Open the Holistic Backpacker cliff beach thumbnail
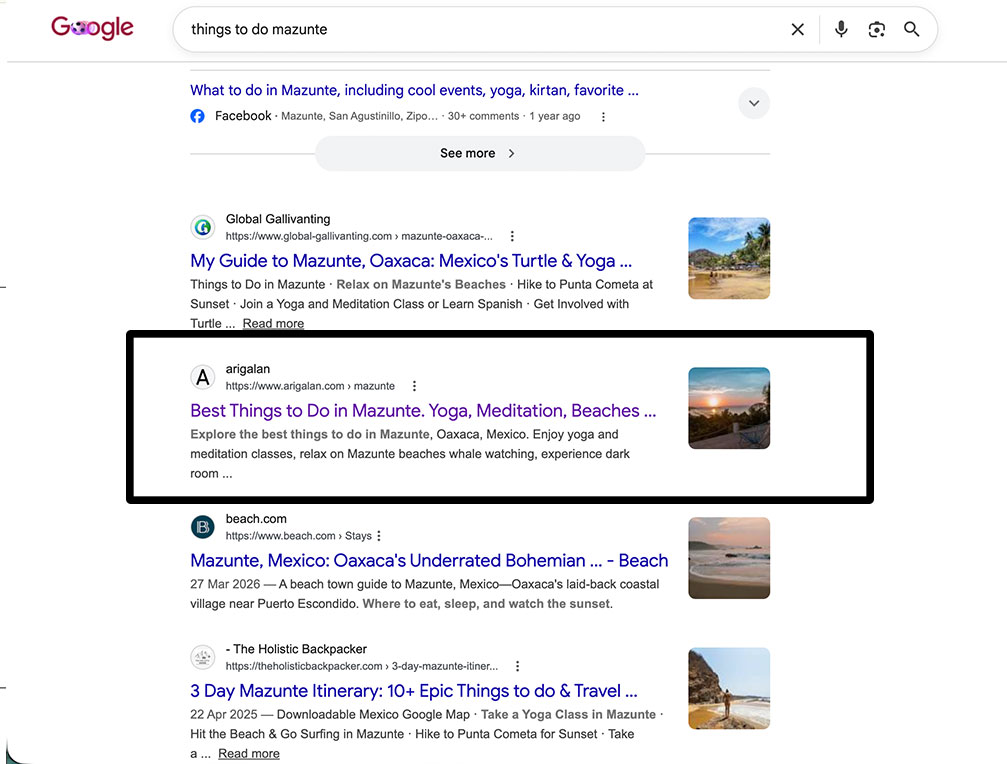1007x764 pixels. (x=729, y=688)
